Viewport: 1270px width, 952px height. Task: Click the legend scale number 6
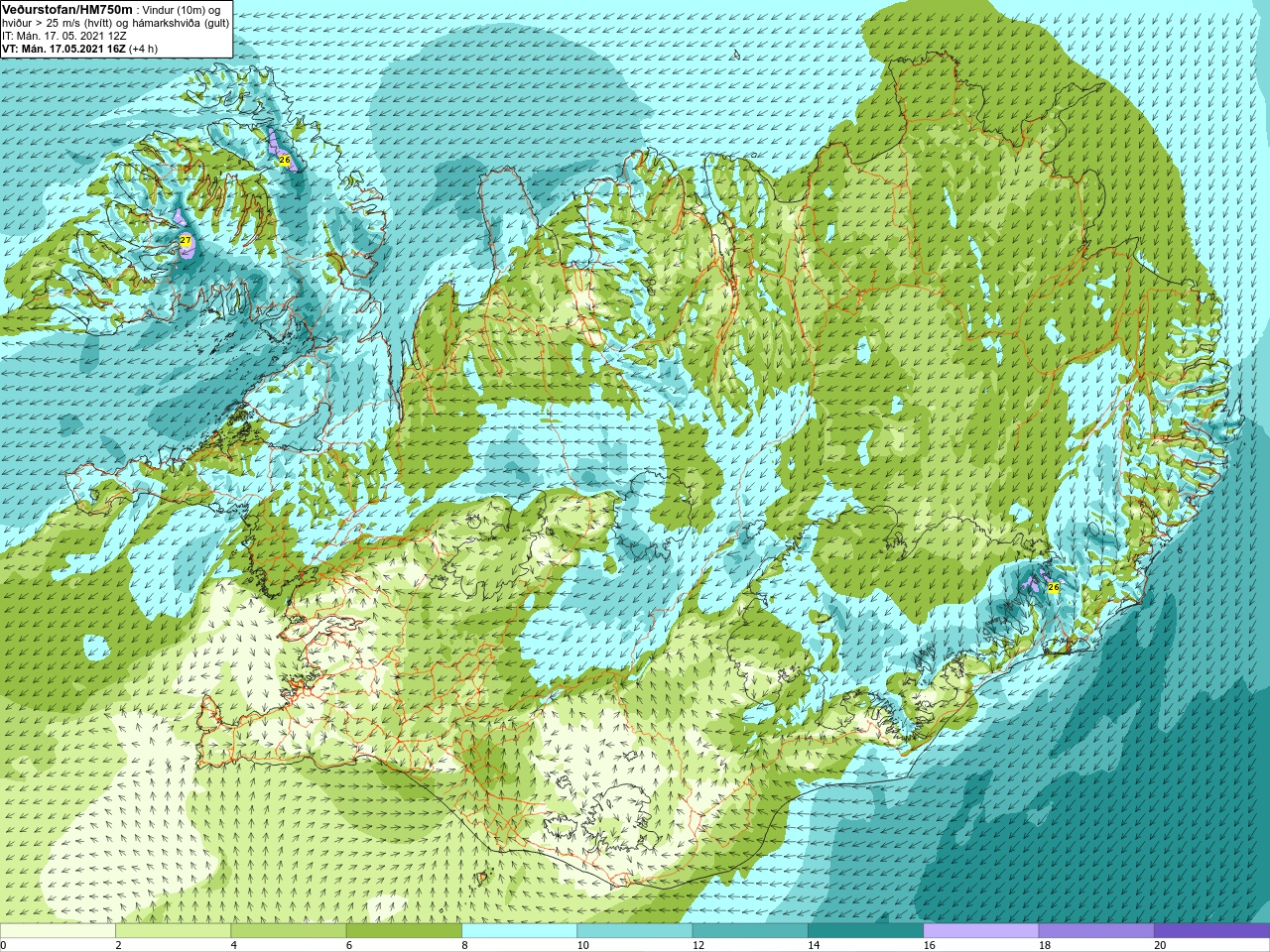click(x=349, y=945)
